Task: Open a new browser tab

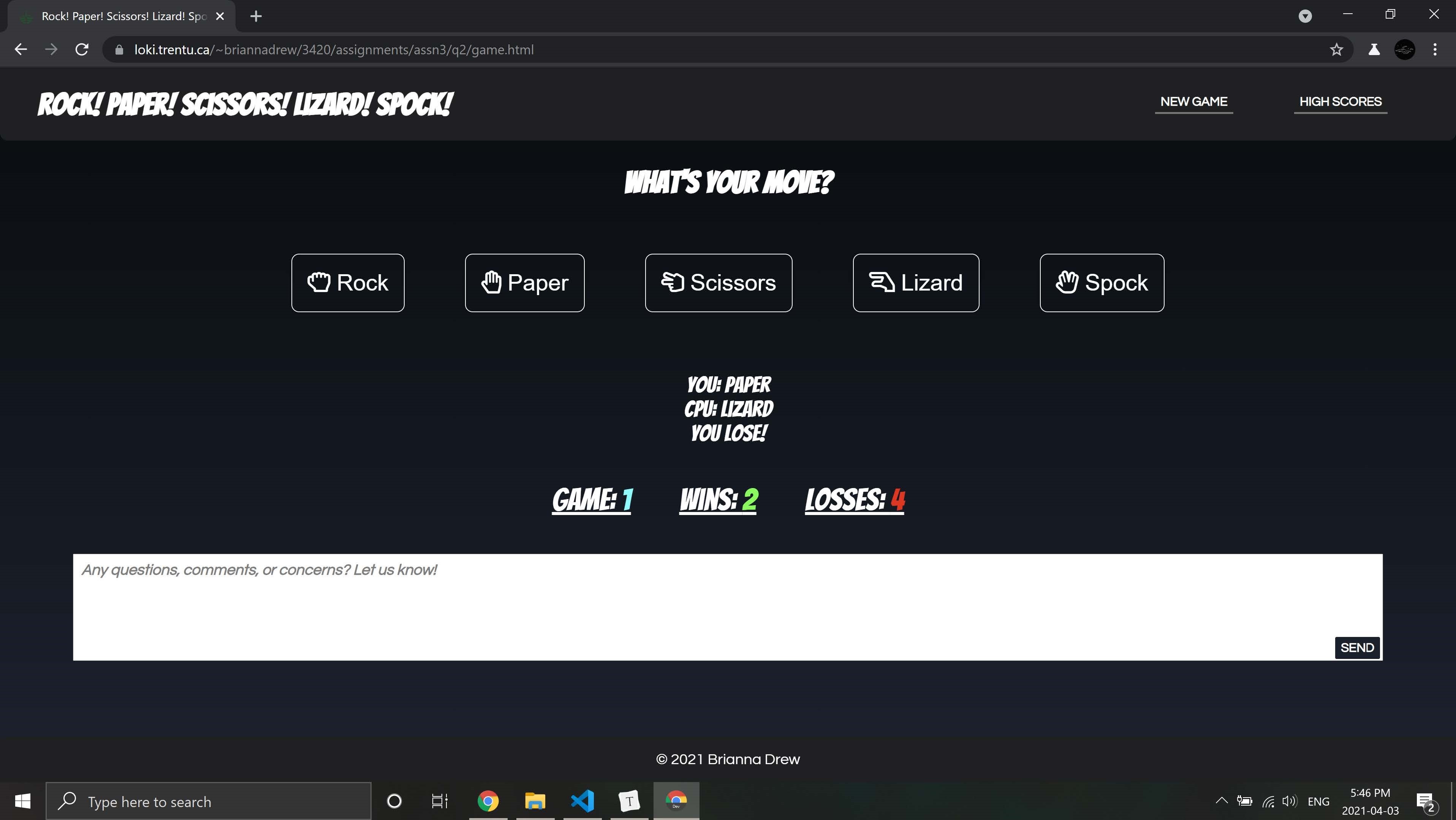Action: click(x=255, y=16)
